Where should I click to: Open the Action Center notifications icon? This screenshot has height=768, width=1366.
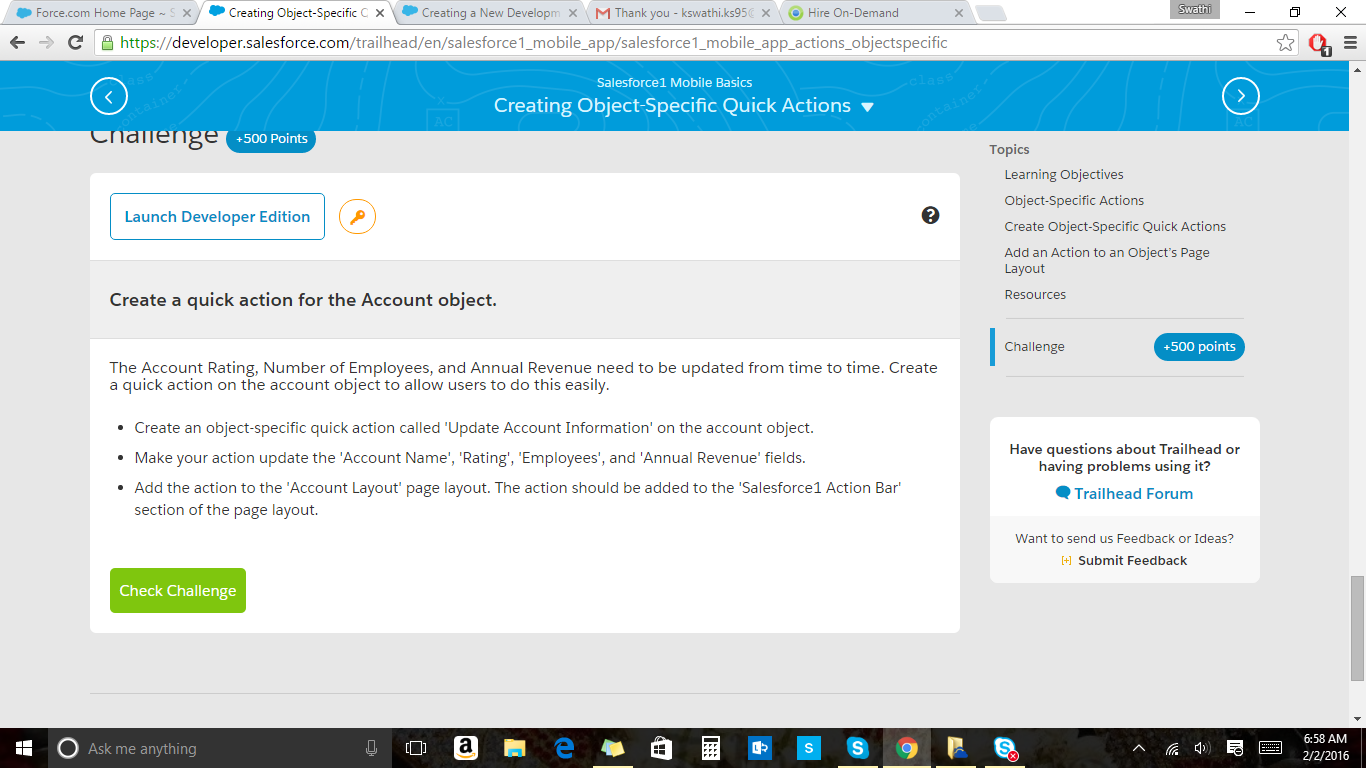pos(1235,748)
